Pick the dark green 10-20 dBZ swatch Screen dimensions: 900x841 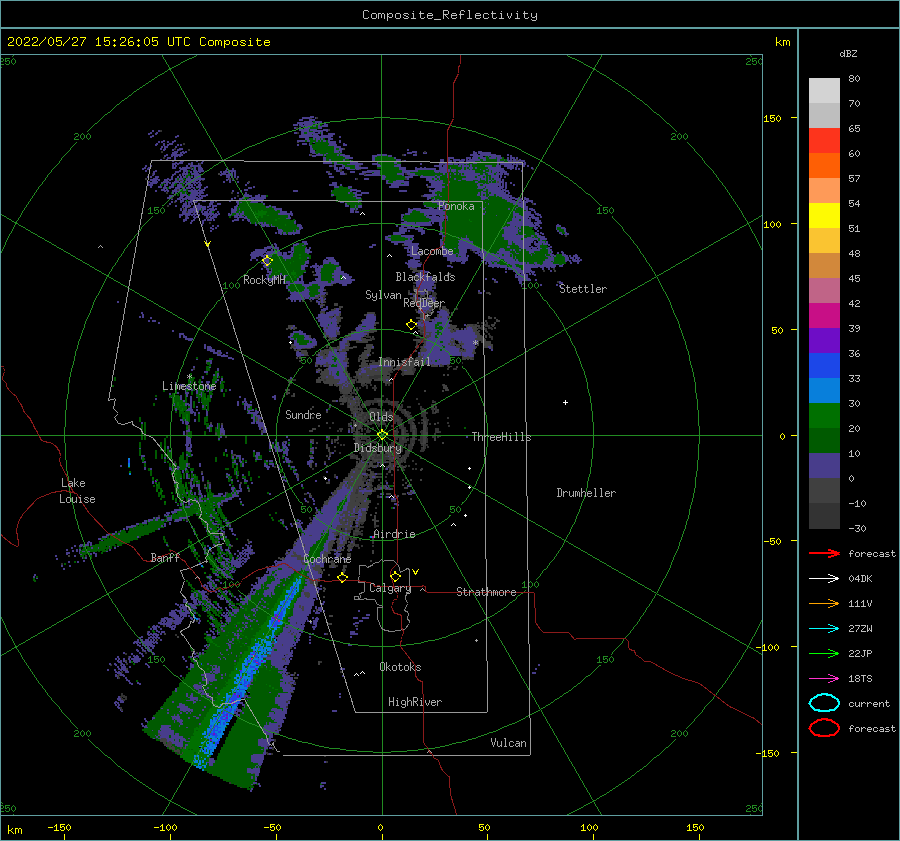click(824, 440)
